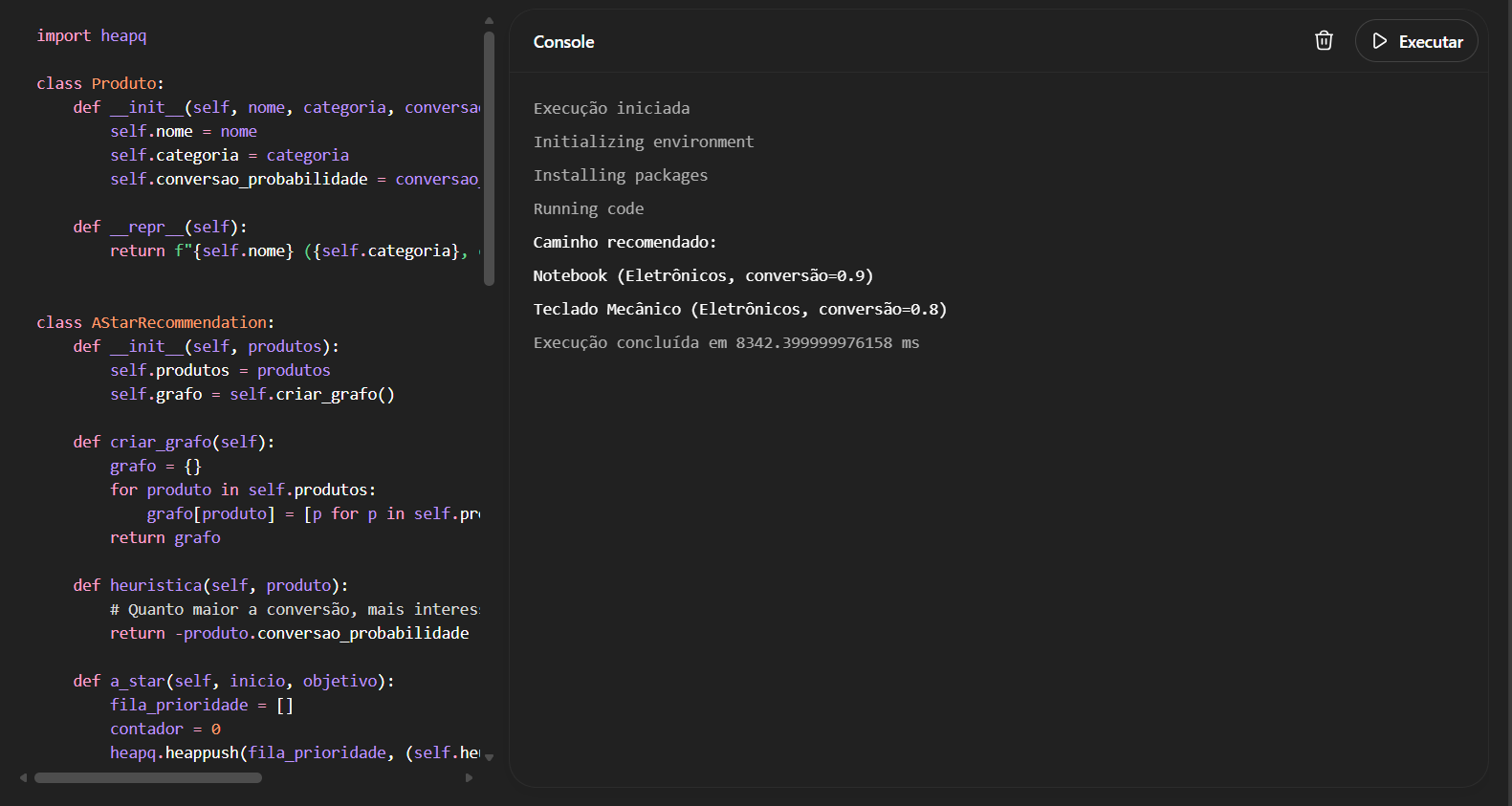This screenshot has height=806, width=1512.
Task: Click the Console panel title
Action: point(563,42)
